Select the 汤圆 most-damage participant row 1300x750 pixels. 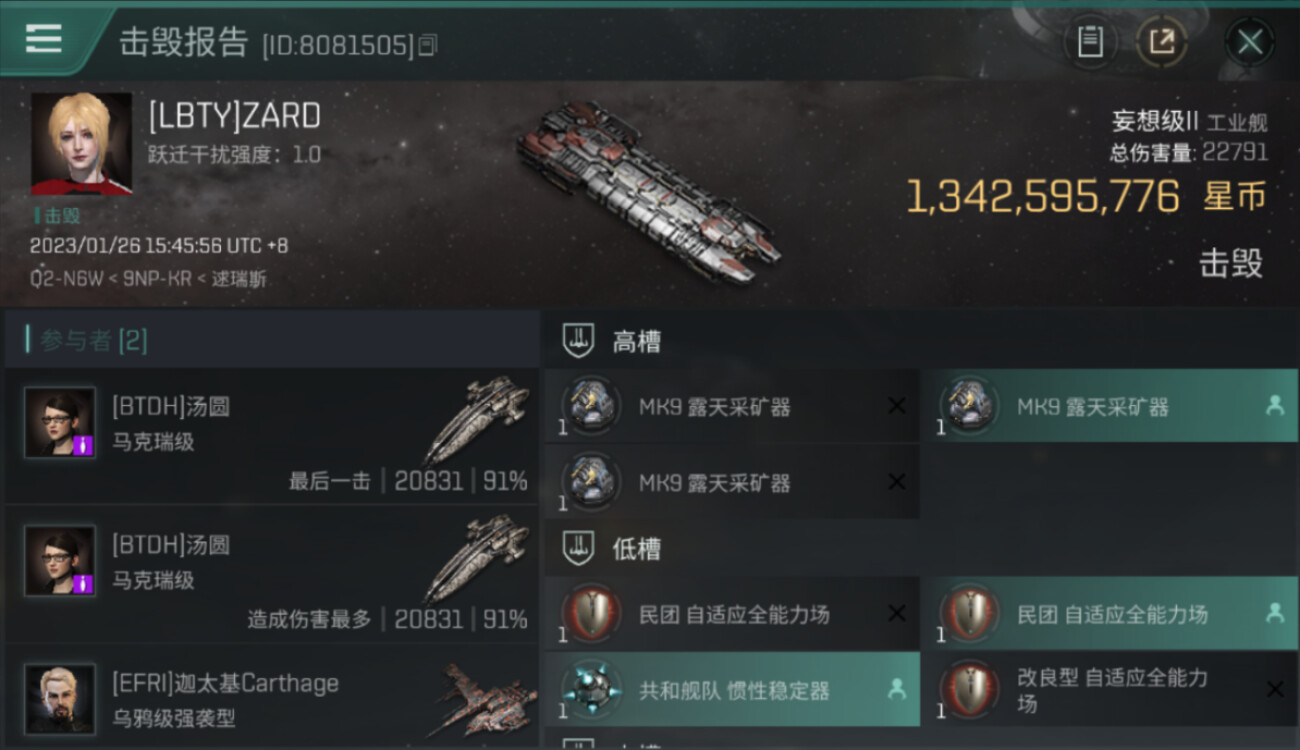[x=272, y=574]
